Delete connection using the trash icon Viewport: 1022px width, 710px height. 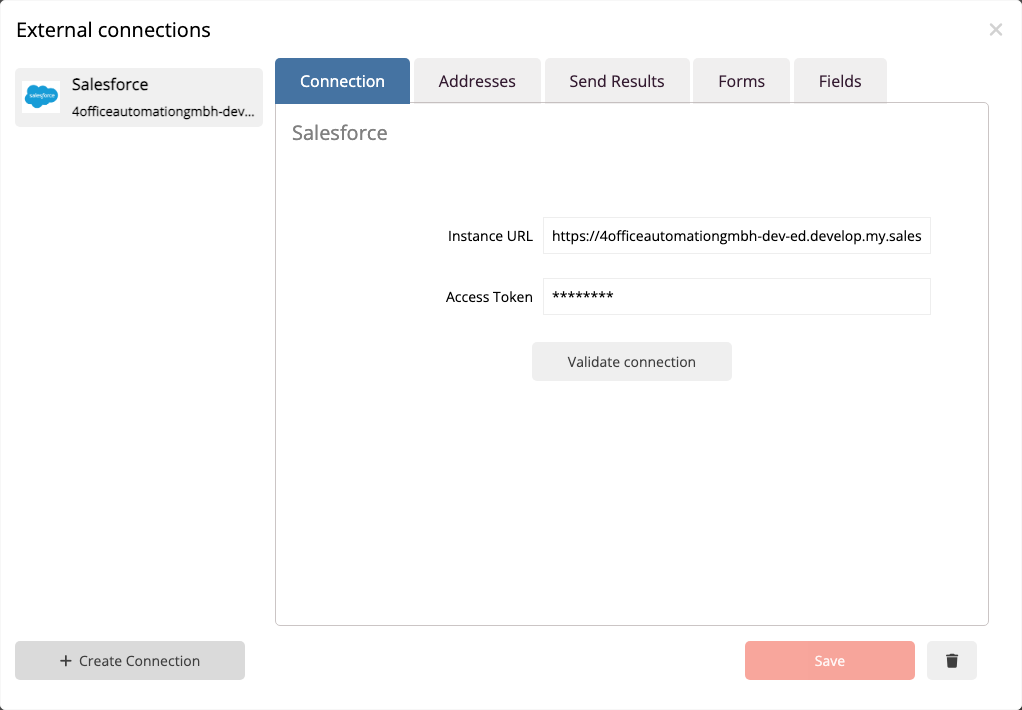(952, 660)
